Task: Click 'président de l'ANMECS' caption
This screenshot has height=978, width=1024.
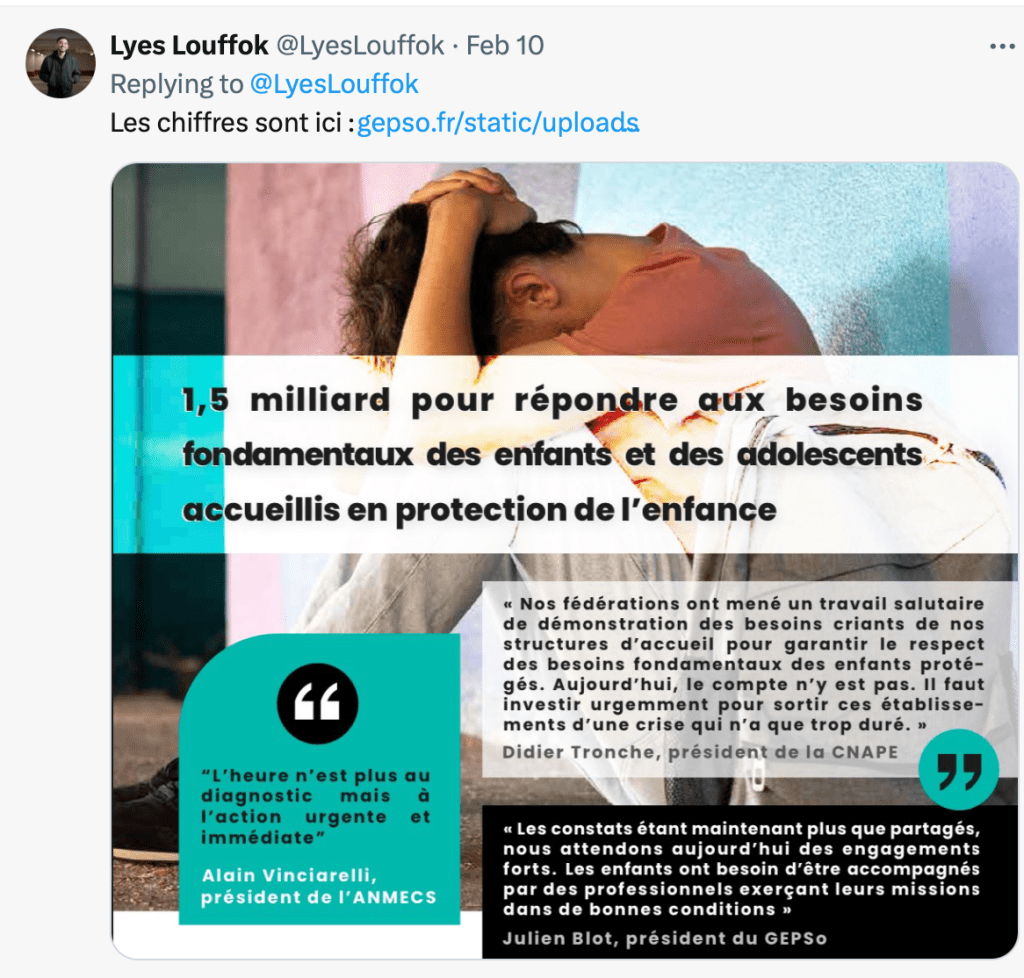Action: (318, 898)
